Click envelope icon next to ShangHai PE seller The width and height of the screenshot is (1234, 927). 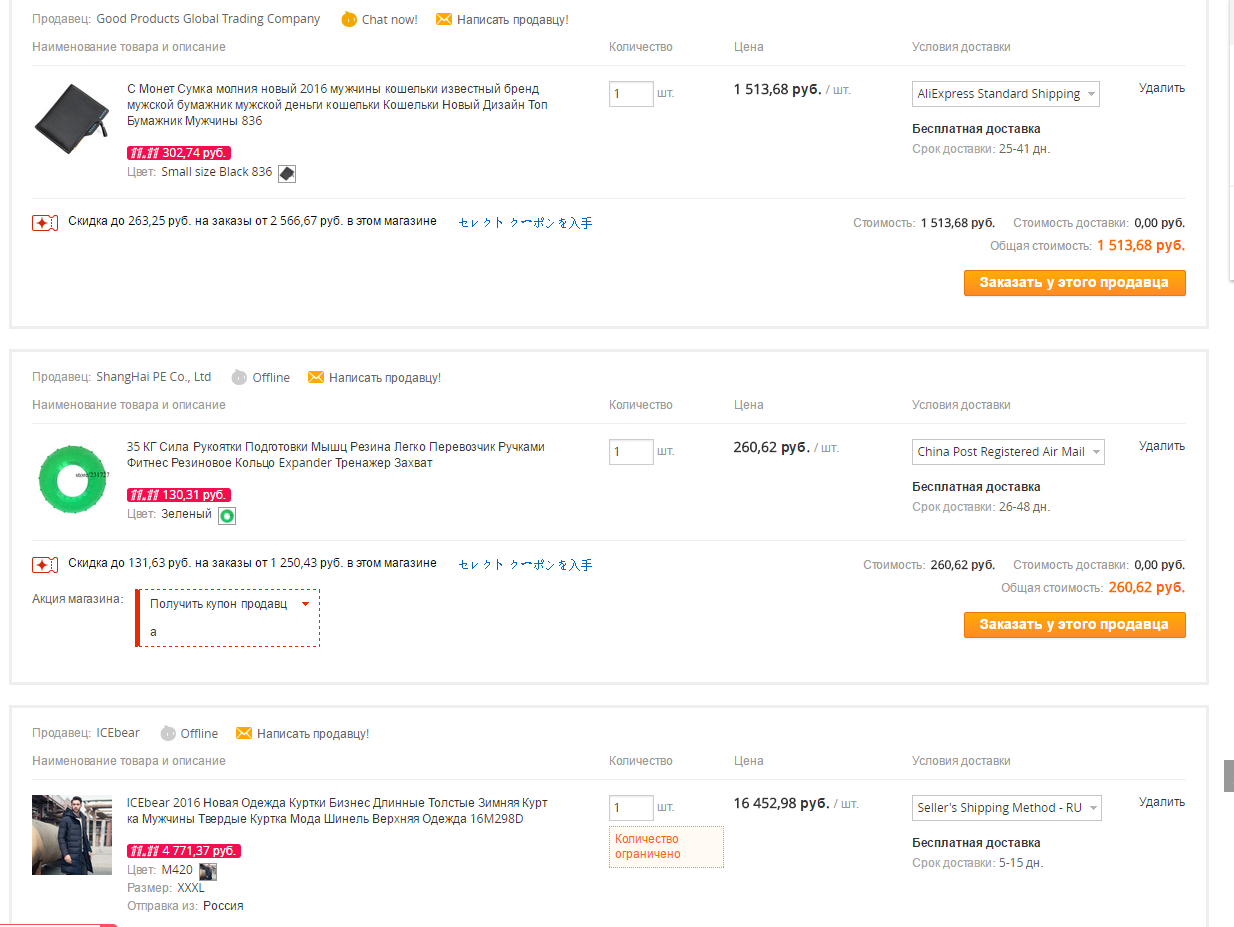316,377
